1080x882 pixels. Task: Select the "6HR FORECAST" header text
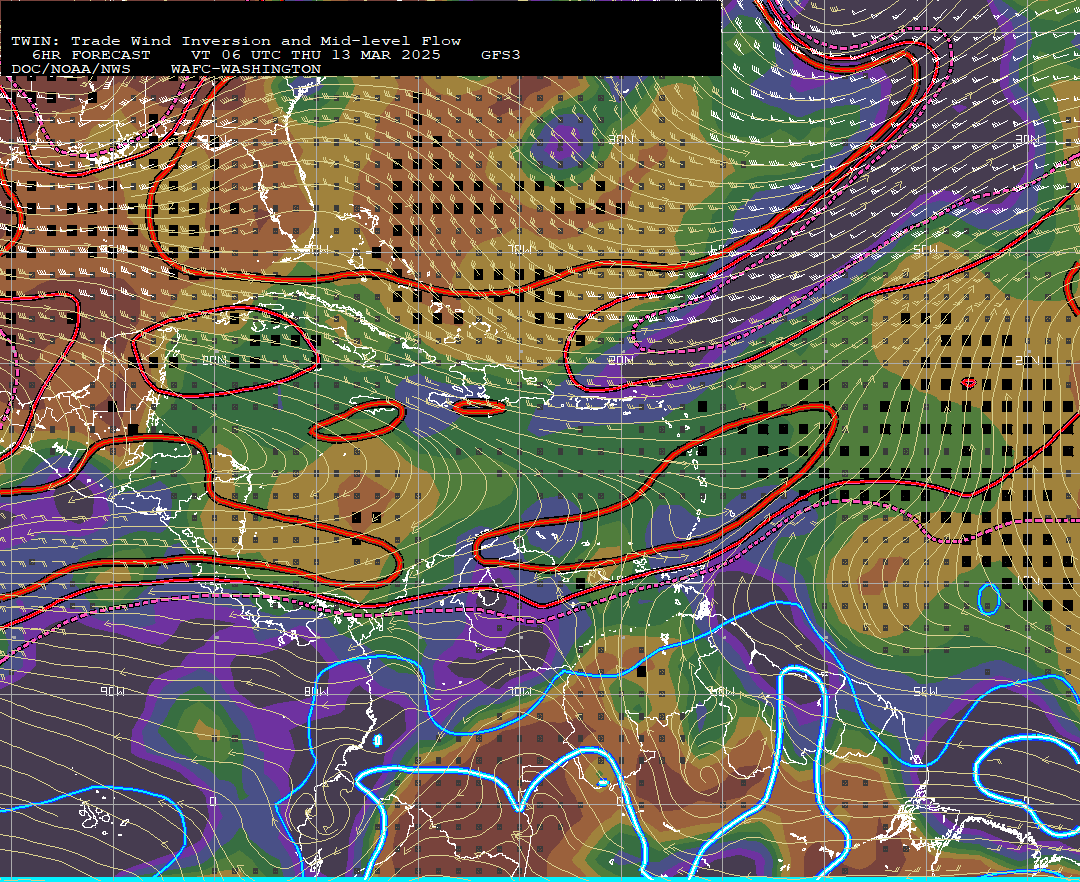pyautogui.click(x=91, y=55)
